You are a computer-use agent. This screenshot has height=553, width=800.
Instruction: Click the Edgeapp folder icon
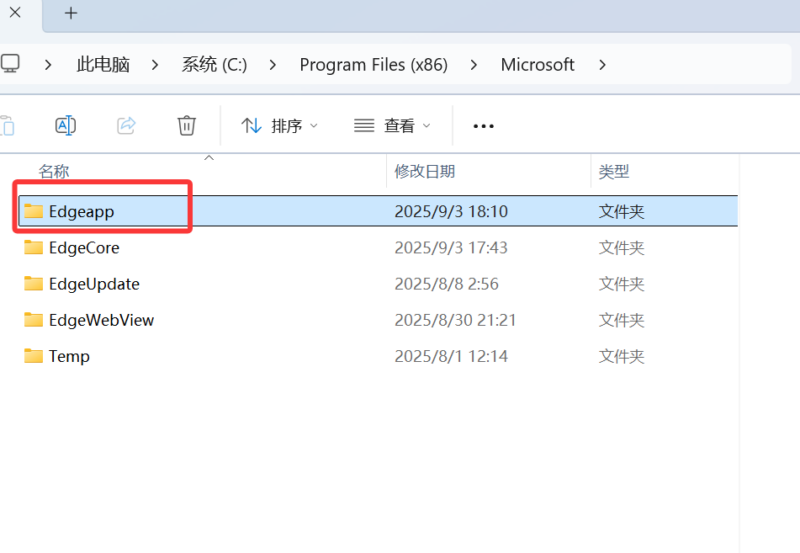tap(34, 211)
